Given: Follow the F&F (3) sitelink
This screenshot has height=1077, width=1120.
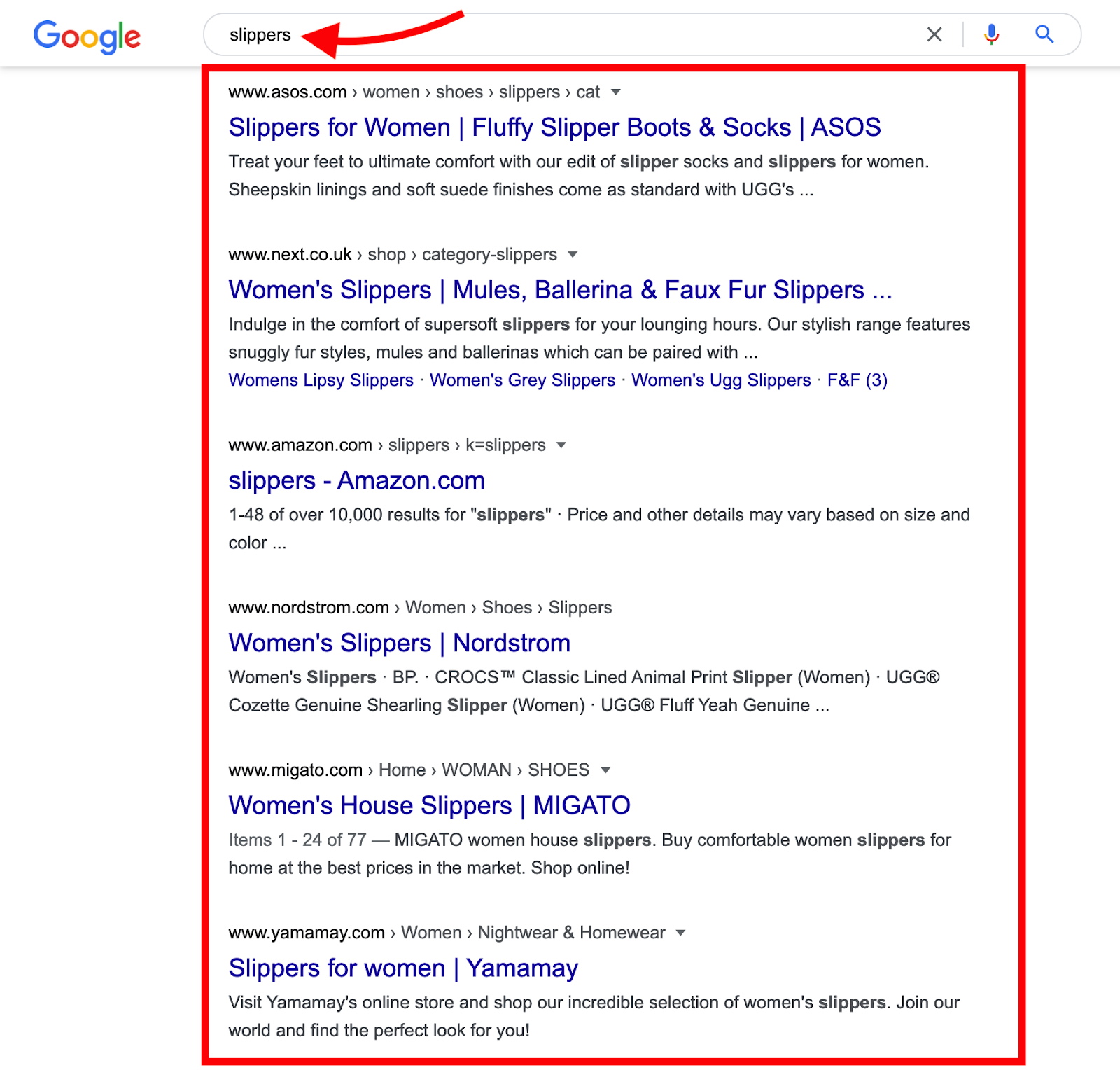Looking at the screenshot, I should (857, 380).
